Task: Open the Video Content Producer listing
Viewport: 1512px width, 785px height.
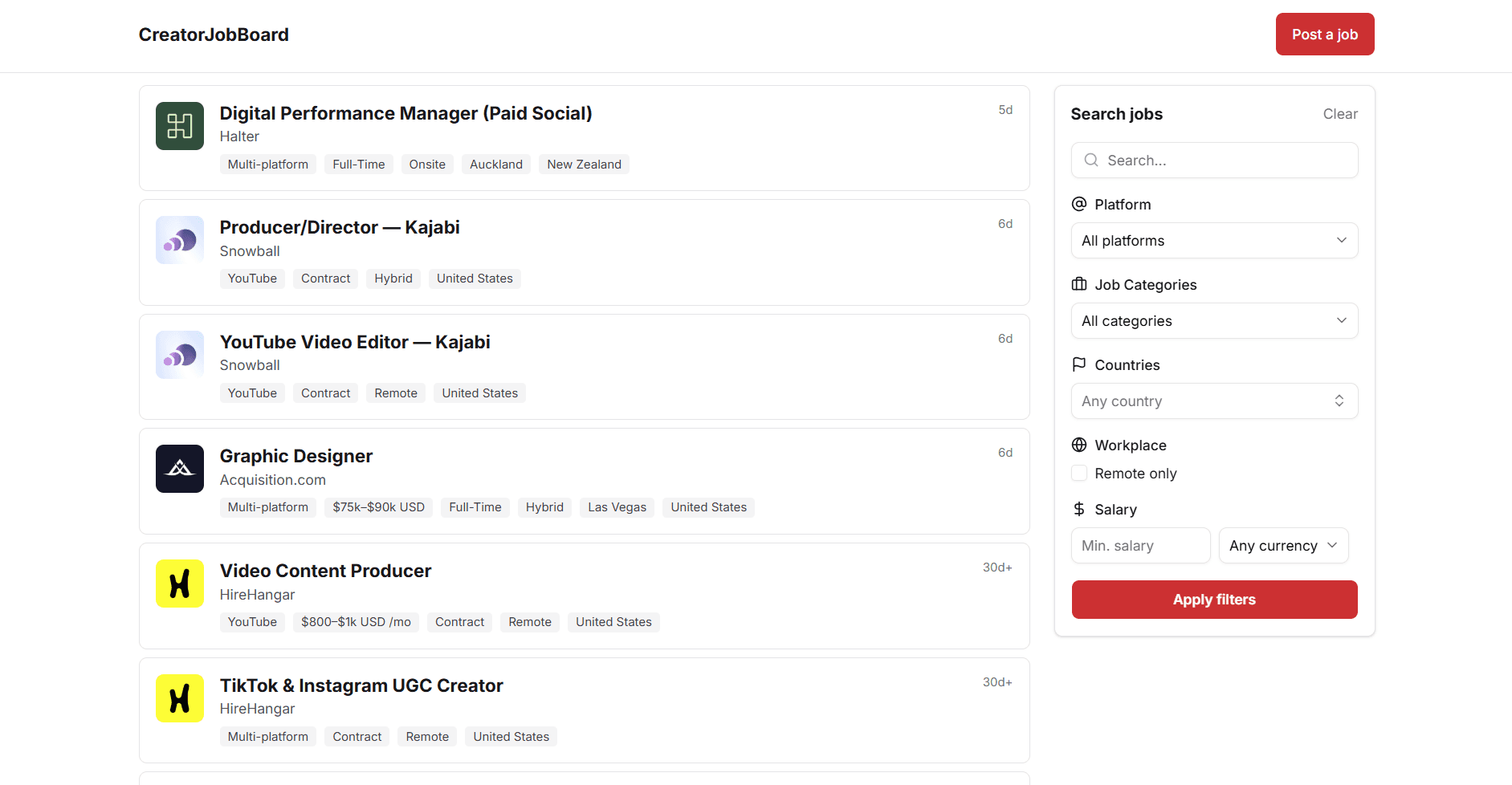Action: point(325,571)
